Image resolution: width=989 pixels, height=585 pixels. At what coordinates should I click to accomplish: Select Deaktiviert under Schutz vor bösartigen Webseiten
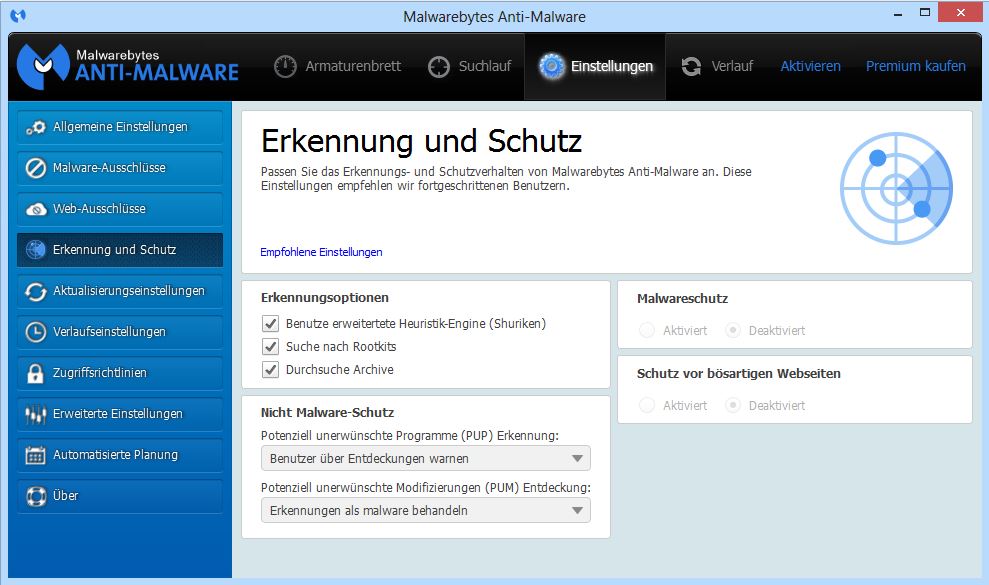[x=732, y=405]
